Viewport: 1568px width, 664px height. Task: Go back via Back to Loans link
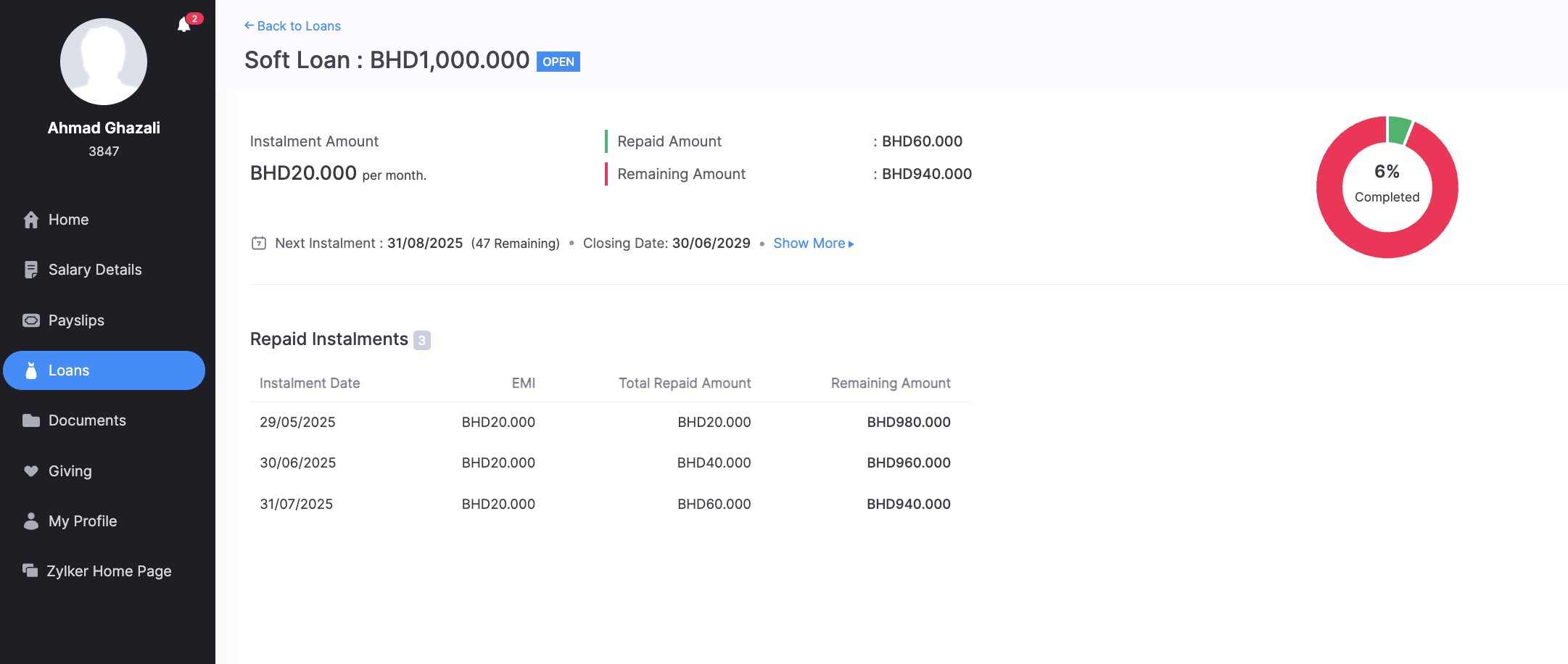292,26
